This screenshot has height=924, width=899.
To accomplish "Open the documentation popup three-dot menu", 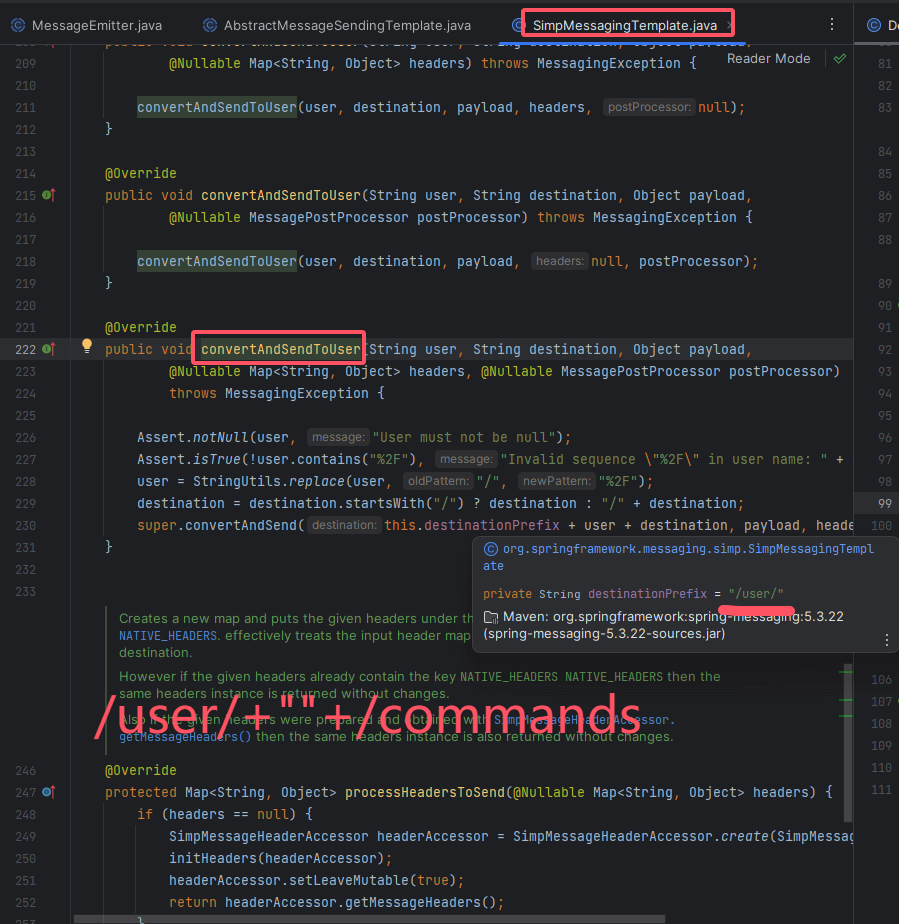I will 886,640.
